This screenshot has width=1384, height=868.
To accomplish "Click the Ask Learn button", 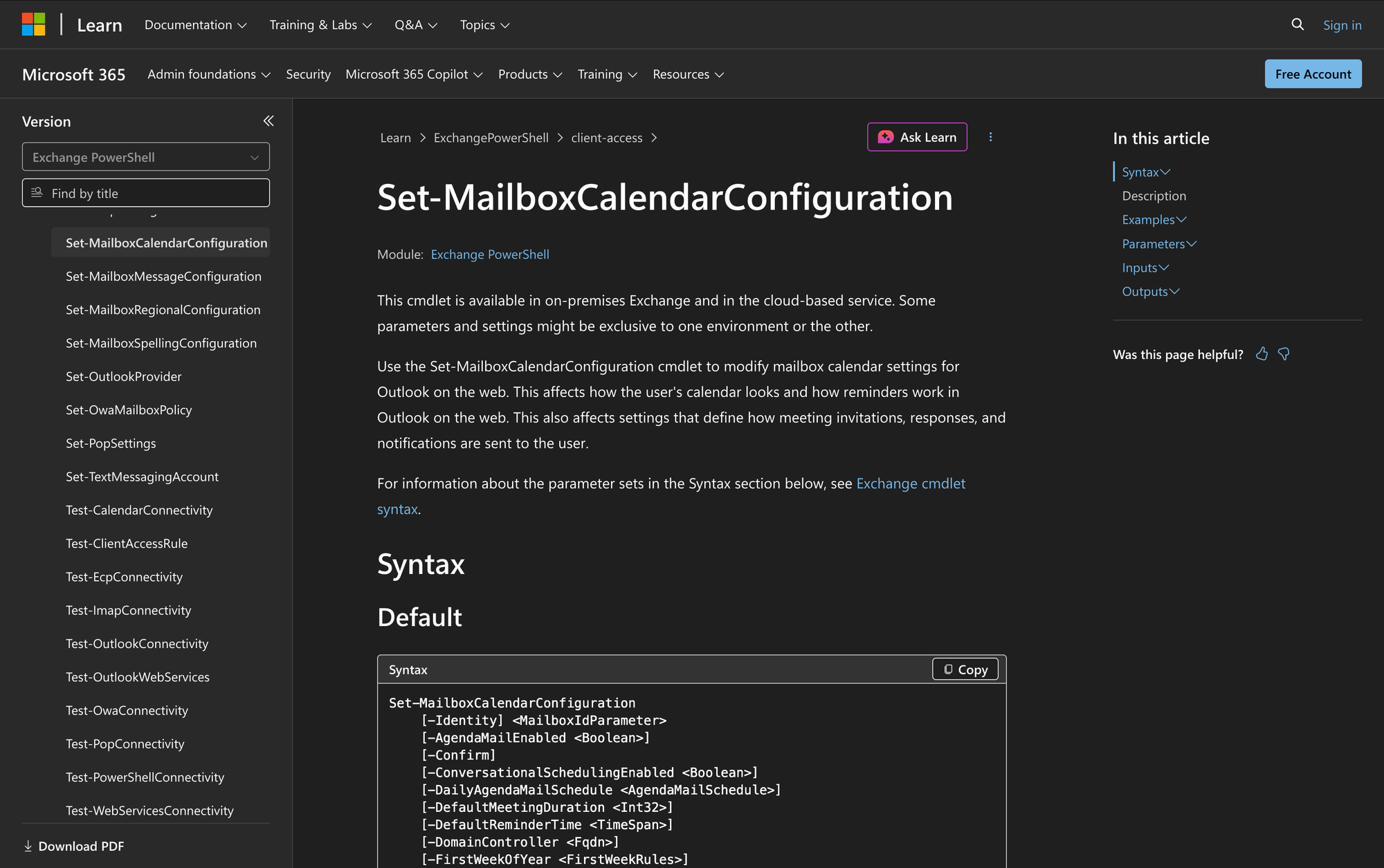I will click(x=917, y=137).
